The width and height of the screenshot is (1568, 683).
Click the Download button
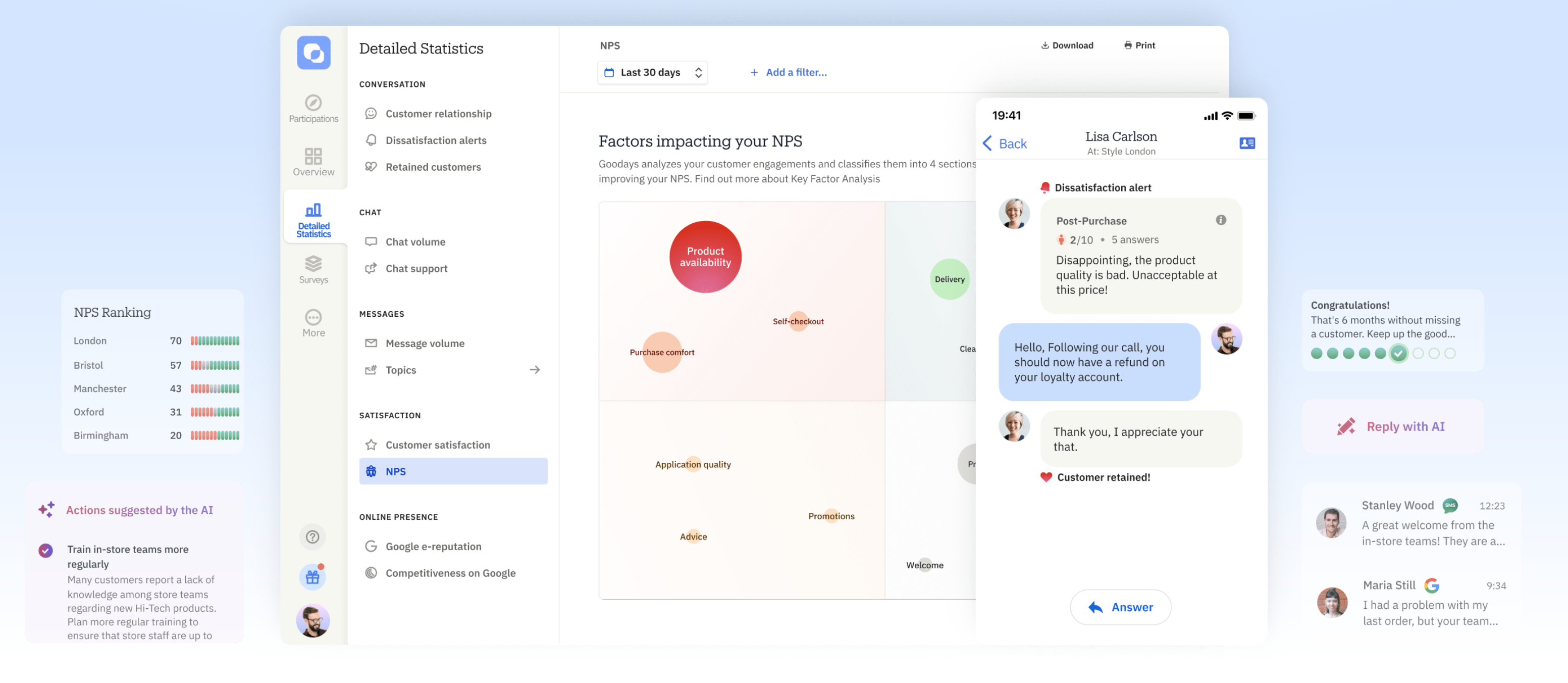click(x=1066, y=45)
